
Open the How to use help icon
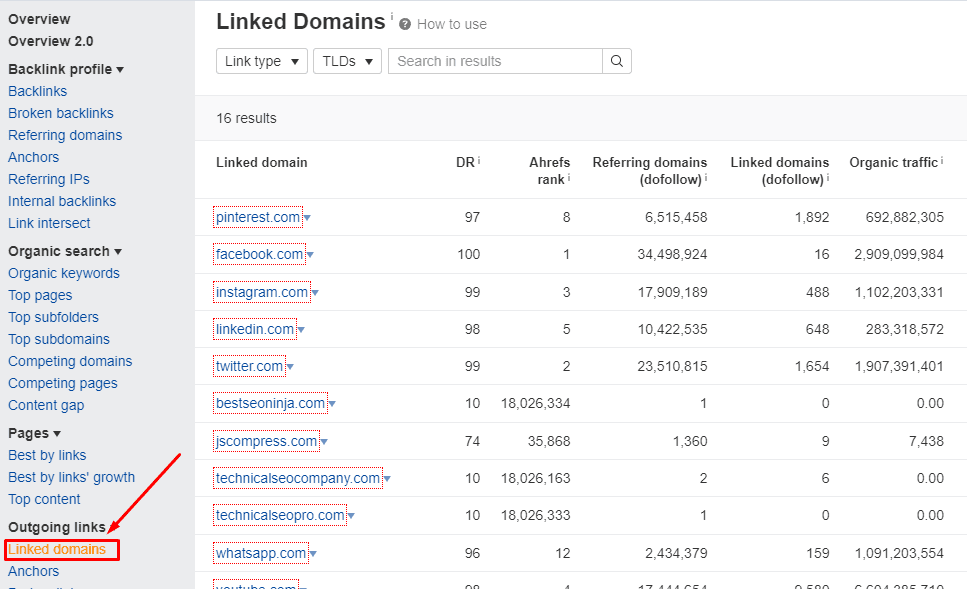click(x=405, y=25)
